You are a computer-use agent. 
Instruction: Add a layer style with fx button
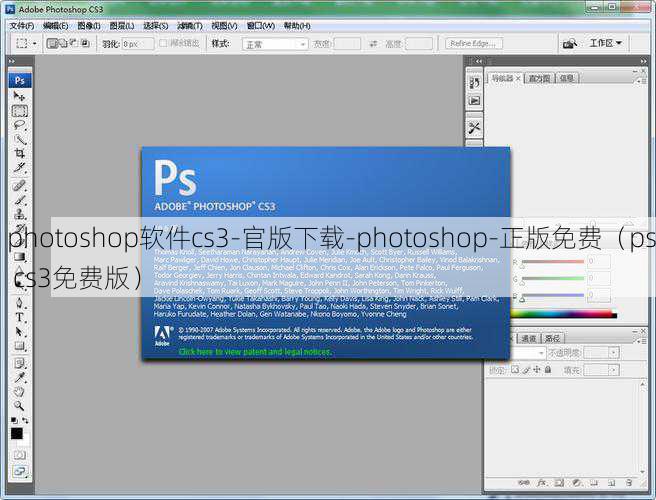point(541,483)
